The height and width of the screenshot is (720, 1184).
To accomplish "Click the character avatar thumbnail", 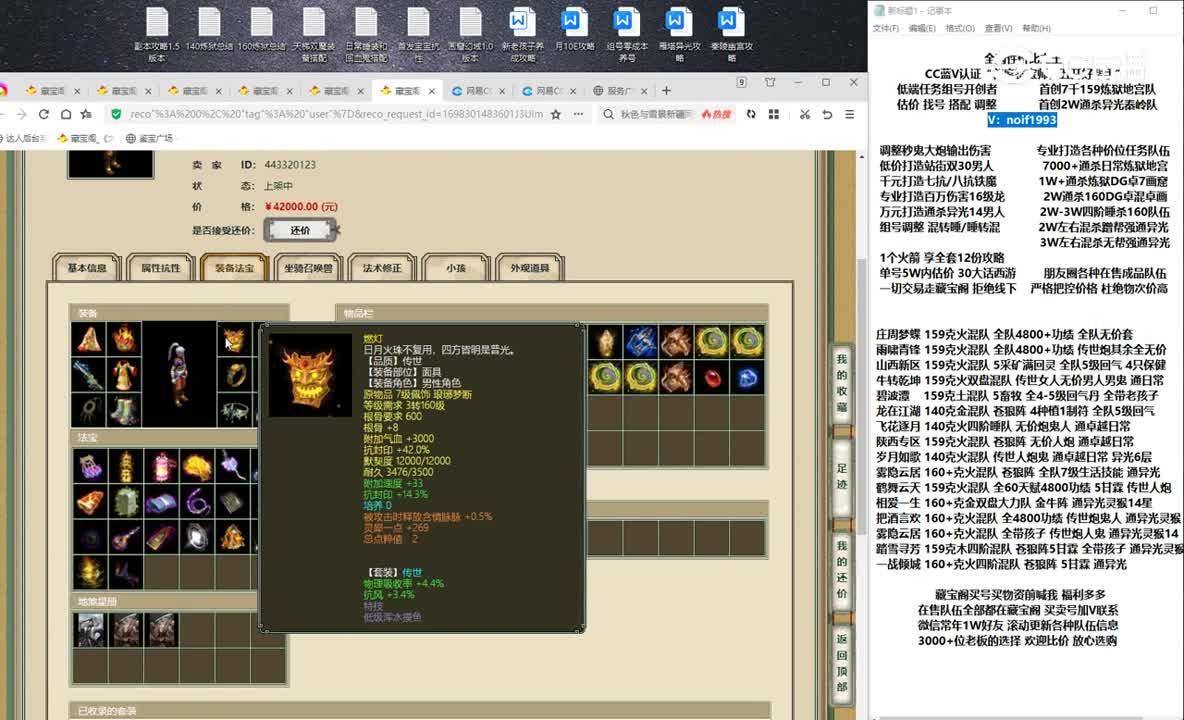I will point(110,163).
